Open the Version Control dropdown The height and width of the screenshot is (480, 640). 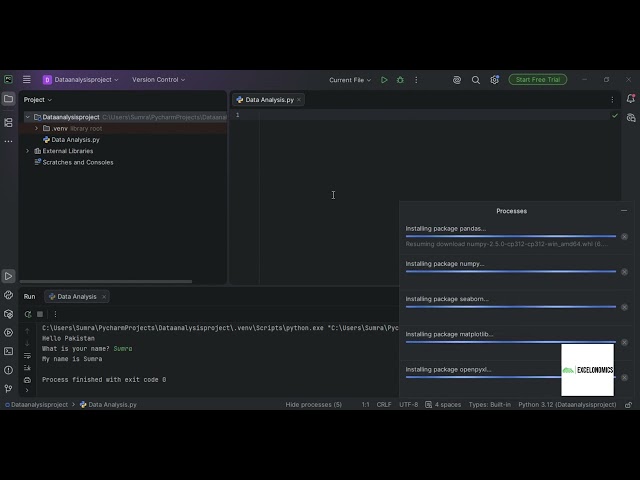click(x=158, y=80)
